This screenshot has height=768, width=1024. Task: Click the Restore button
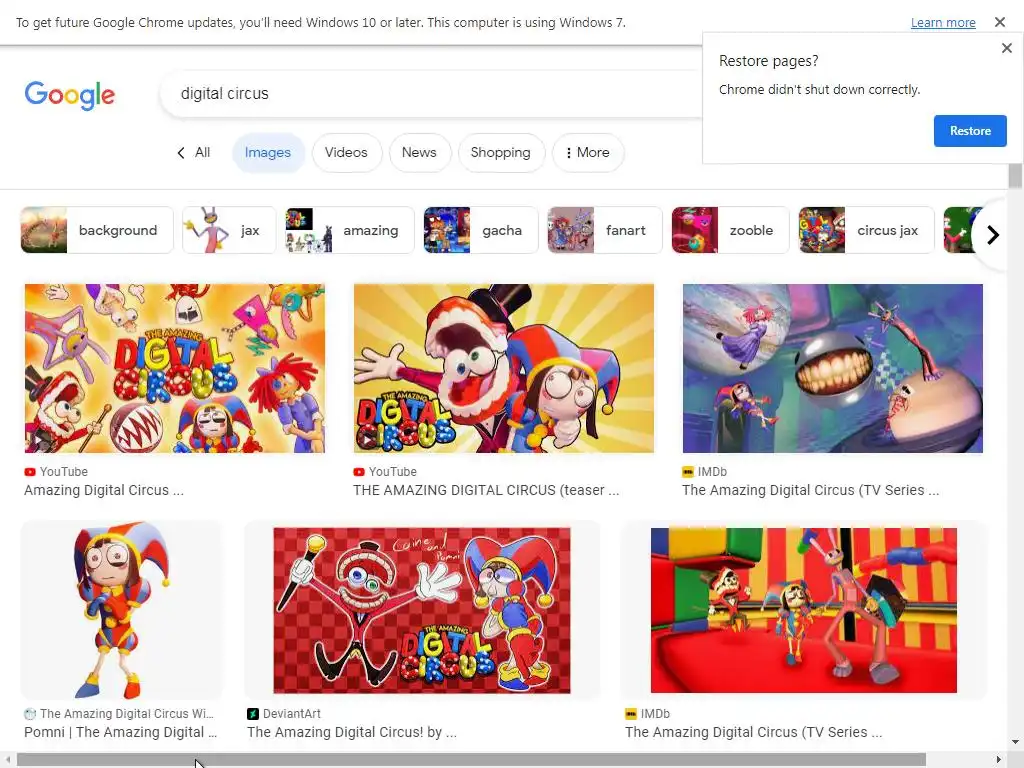(970, 131)
